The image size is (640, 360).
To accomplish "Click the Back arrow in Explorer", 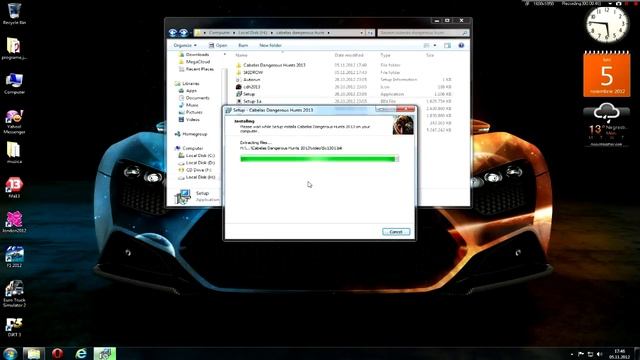I will (x=173, y=33).
